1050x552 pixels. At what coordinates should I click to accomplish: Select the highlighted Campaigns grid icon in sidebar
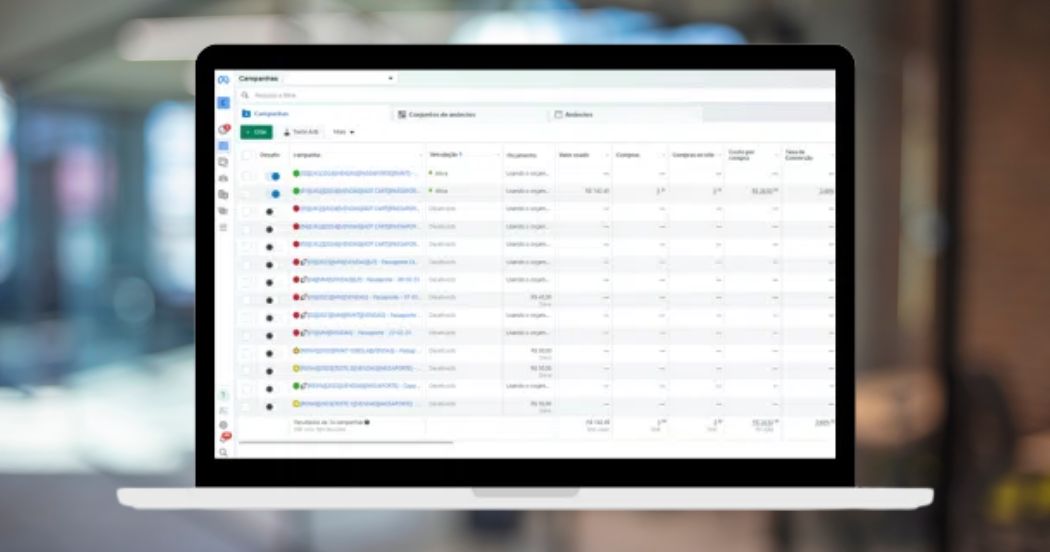(x=224, y=145)
